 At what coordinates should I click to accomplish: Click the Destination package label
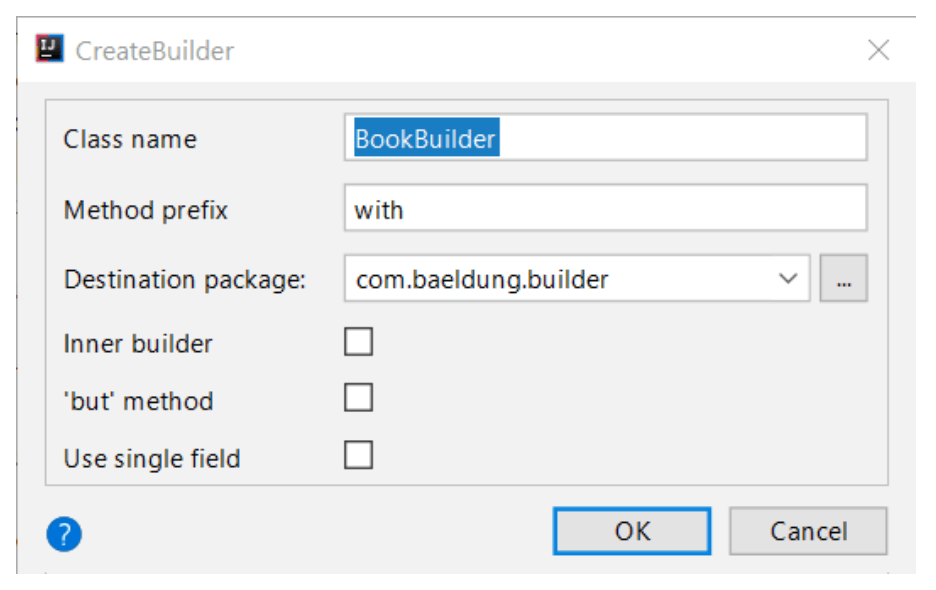click(x=184, y=279)
